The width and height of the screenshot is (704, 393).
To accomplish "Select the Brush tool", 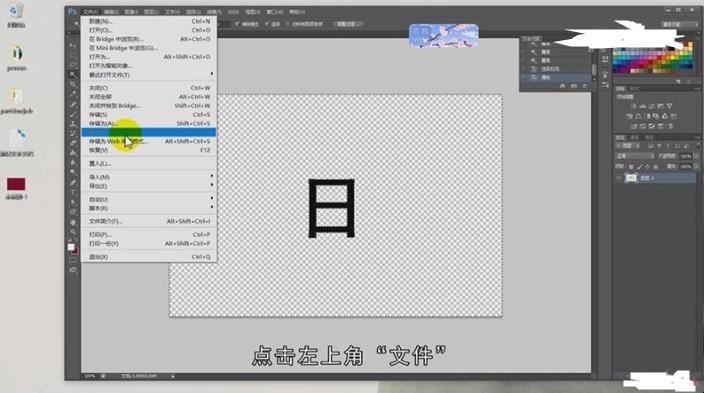I will point(73,114).
